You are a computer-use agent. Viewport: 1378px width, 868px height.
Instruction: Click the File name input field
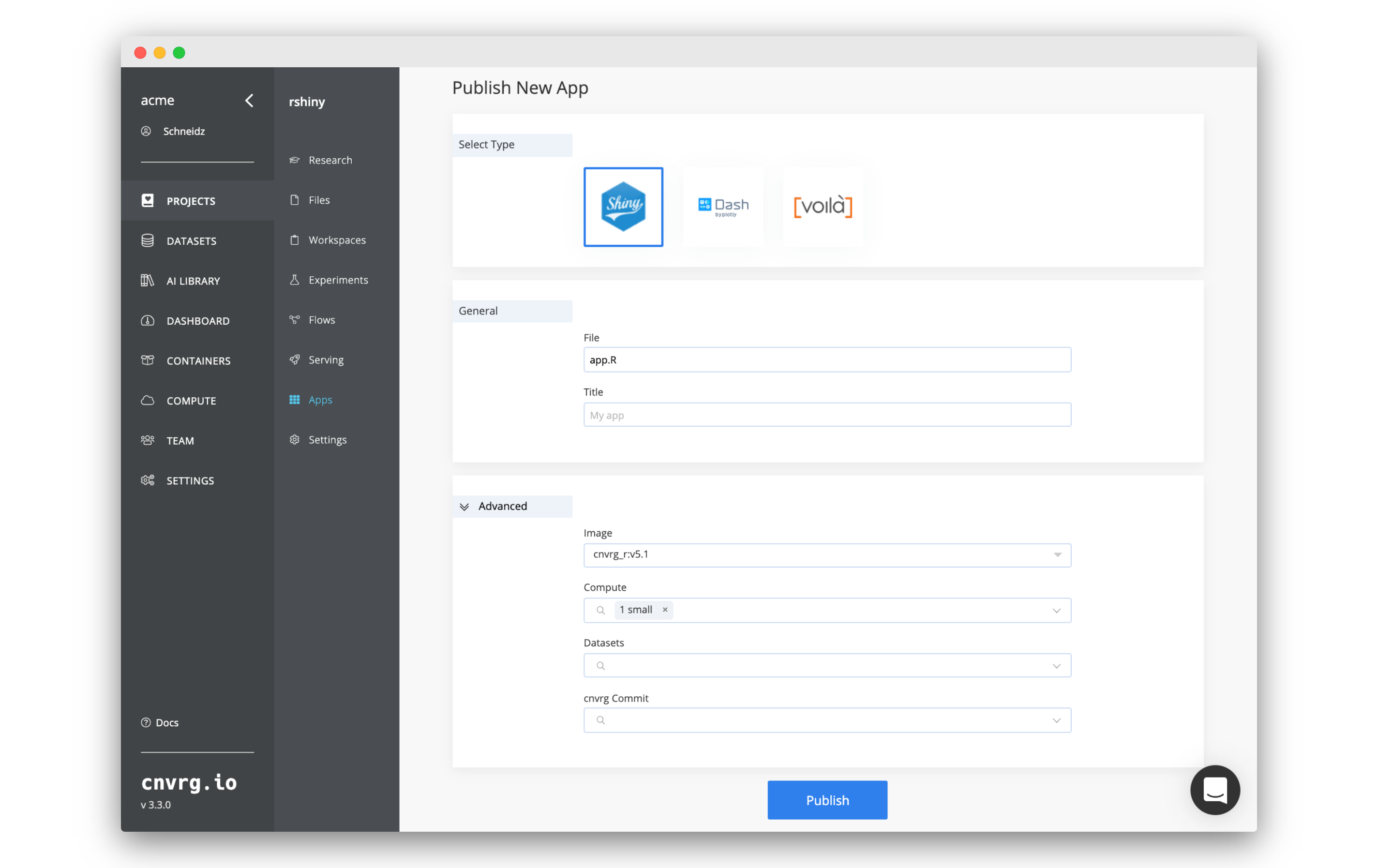(827, 360)
